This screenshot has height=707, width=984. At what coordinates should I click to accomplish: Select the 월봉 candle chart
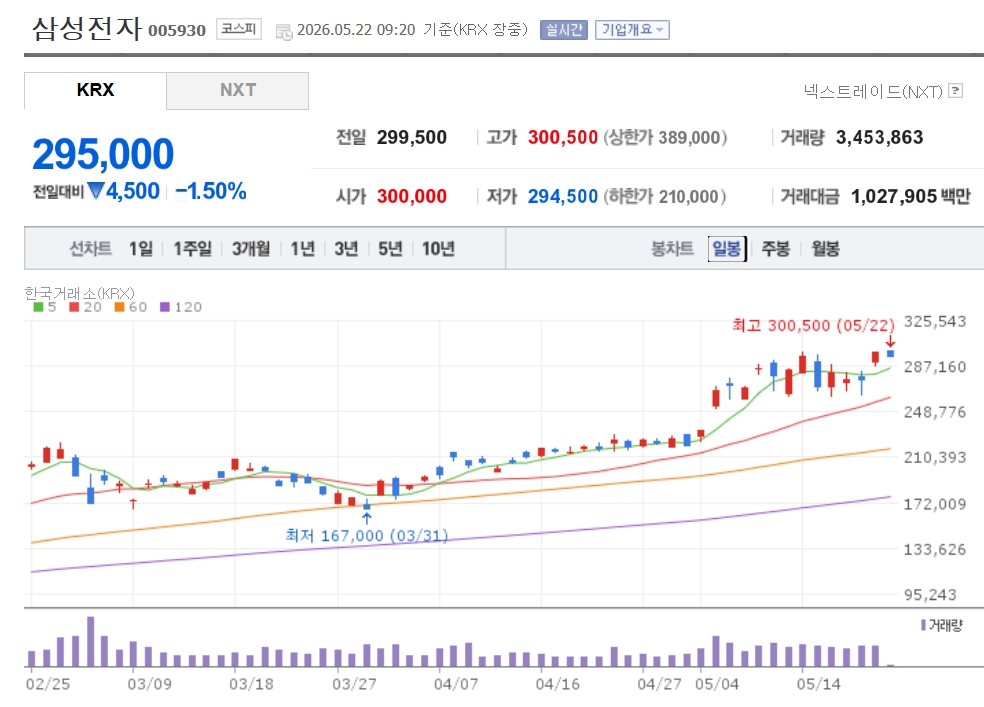[825, 249]
